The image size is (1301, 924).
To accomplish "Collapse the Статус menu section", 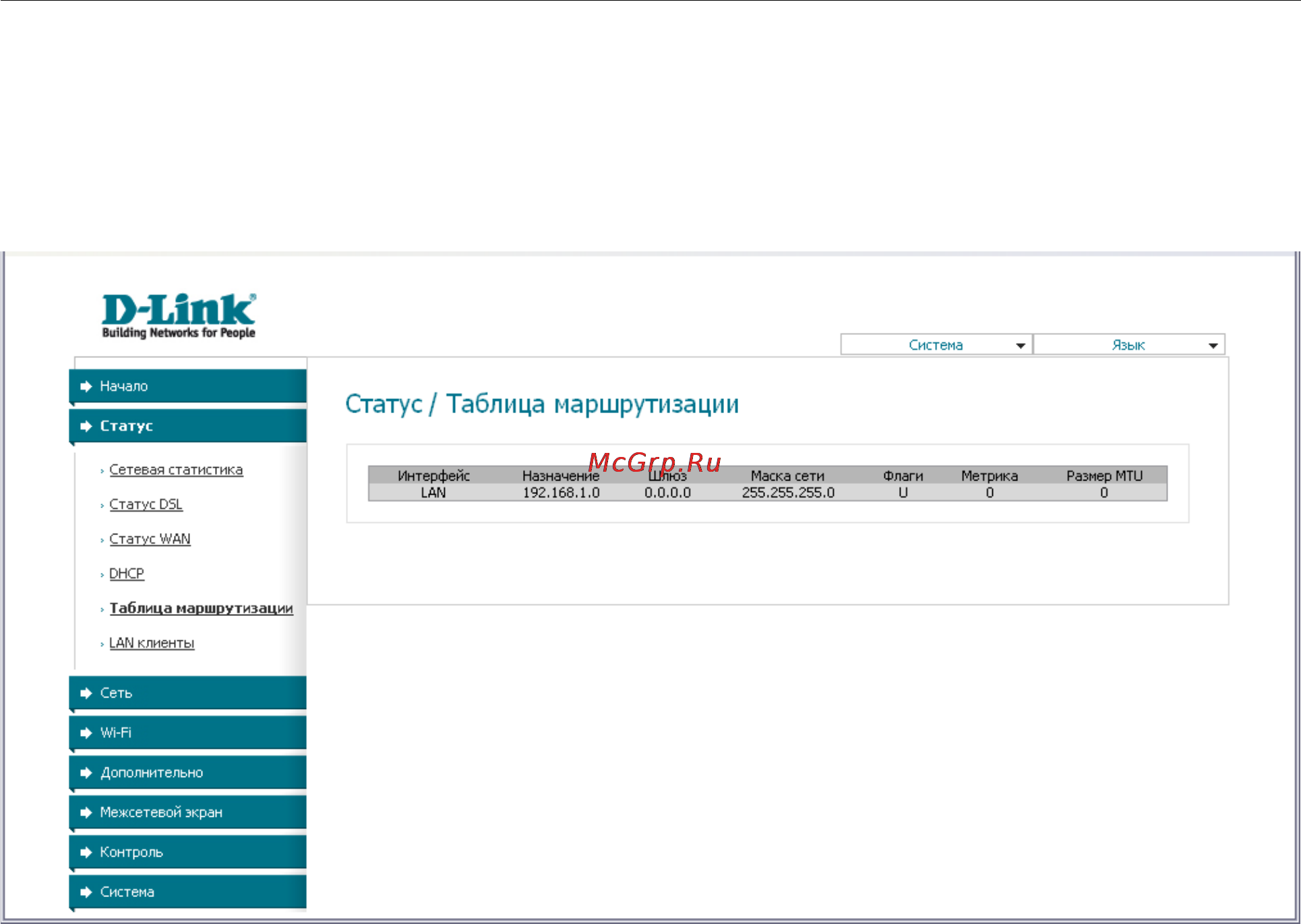I will (188, 426).
